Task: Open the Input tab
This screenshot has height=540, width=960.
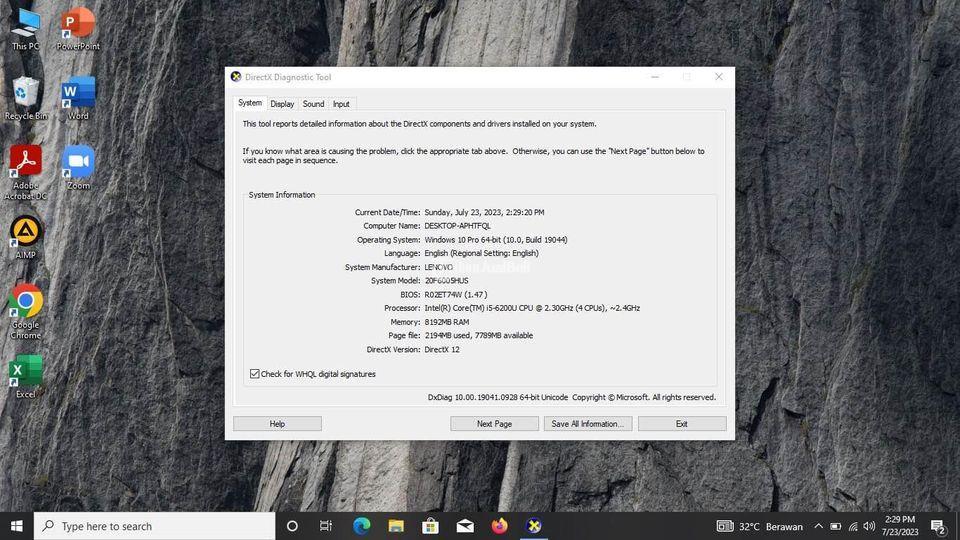Action: pos(341,104)
